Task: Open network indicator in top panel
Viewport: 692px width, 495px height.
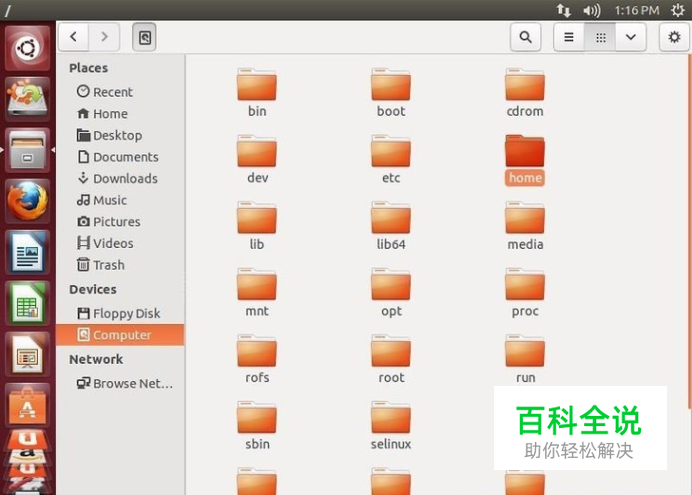Action: [x=563, y=10]
